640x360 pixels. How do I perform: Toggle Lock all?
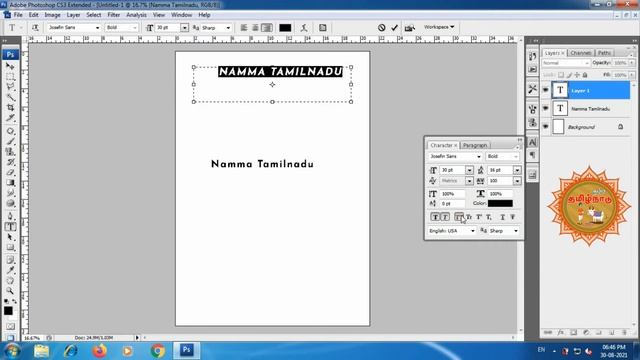(585, 75)
